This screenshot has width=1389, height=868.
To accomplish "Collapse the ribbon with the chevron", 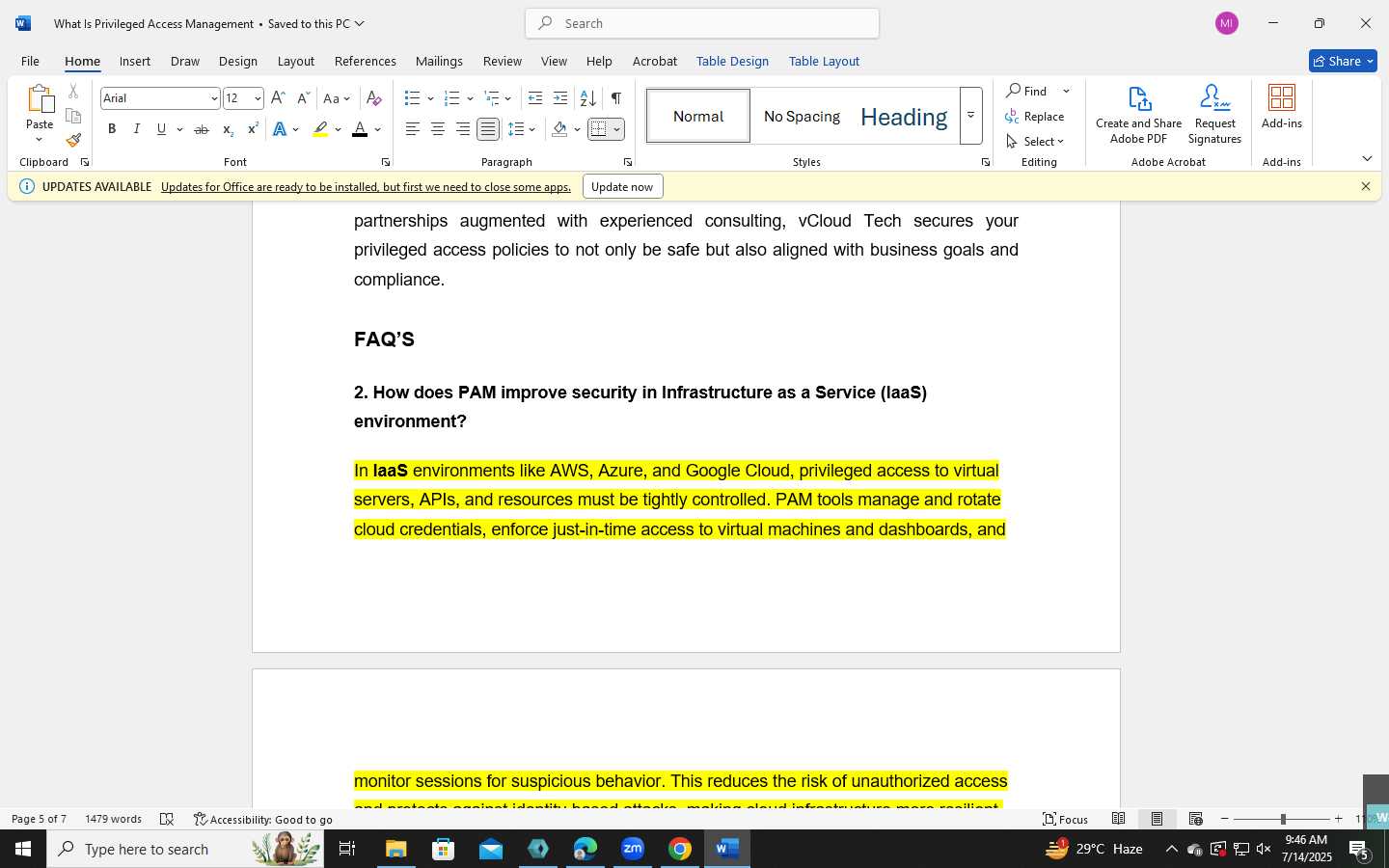I will [1367, 158].
